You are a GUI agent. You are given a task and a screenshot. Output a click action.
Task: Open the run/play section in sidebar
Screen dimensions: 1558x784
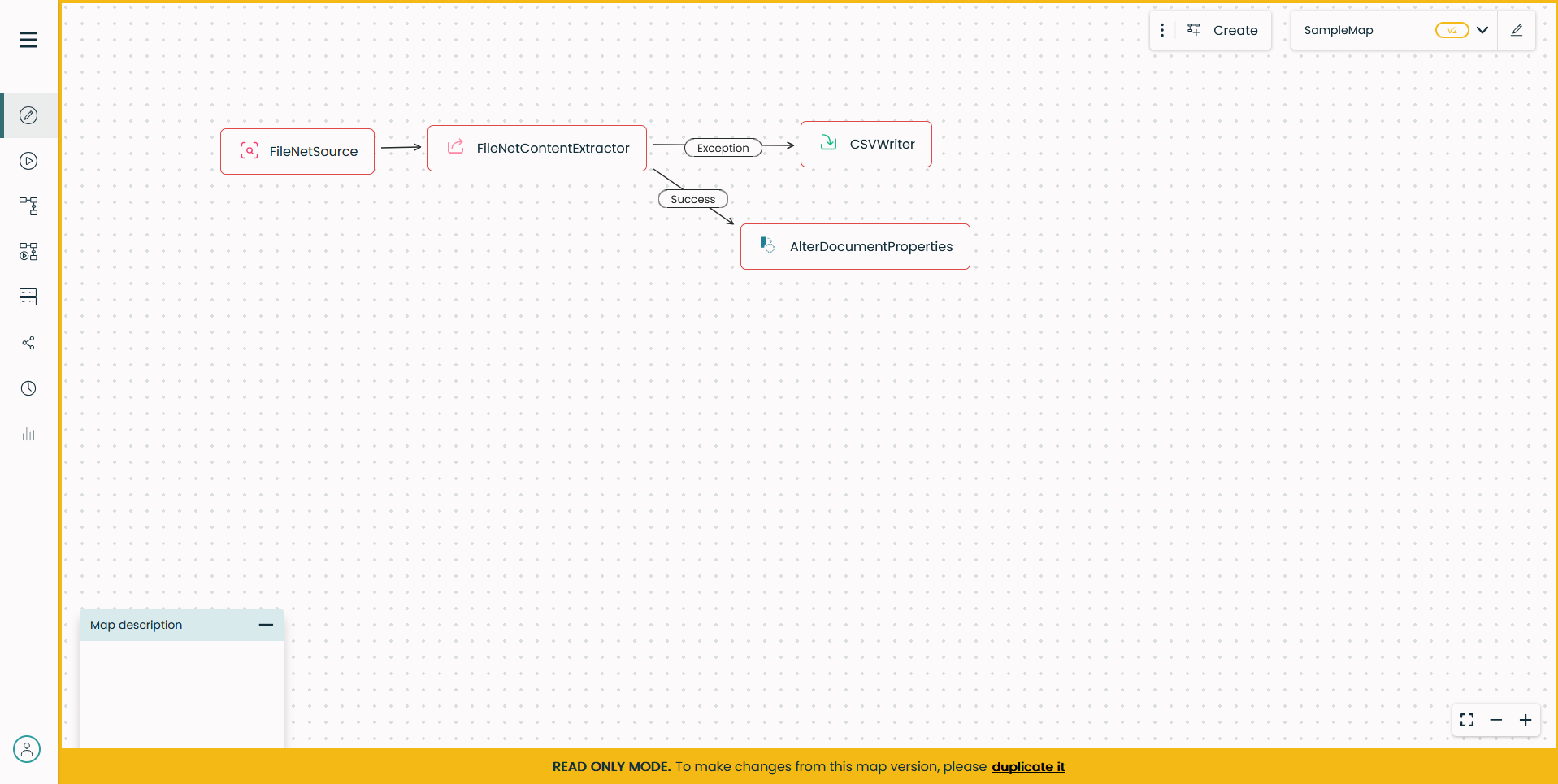[x=28, y=161]
